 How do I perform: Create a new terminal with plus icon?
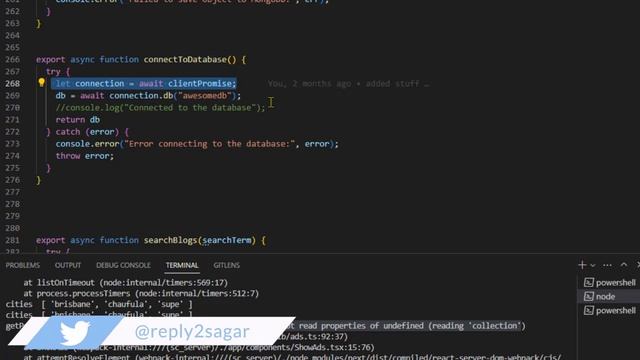click(582, 265)
